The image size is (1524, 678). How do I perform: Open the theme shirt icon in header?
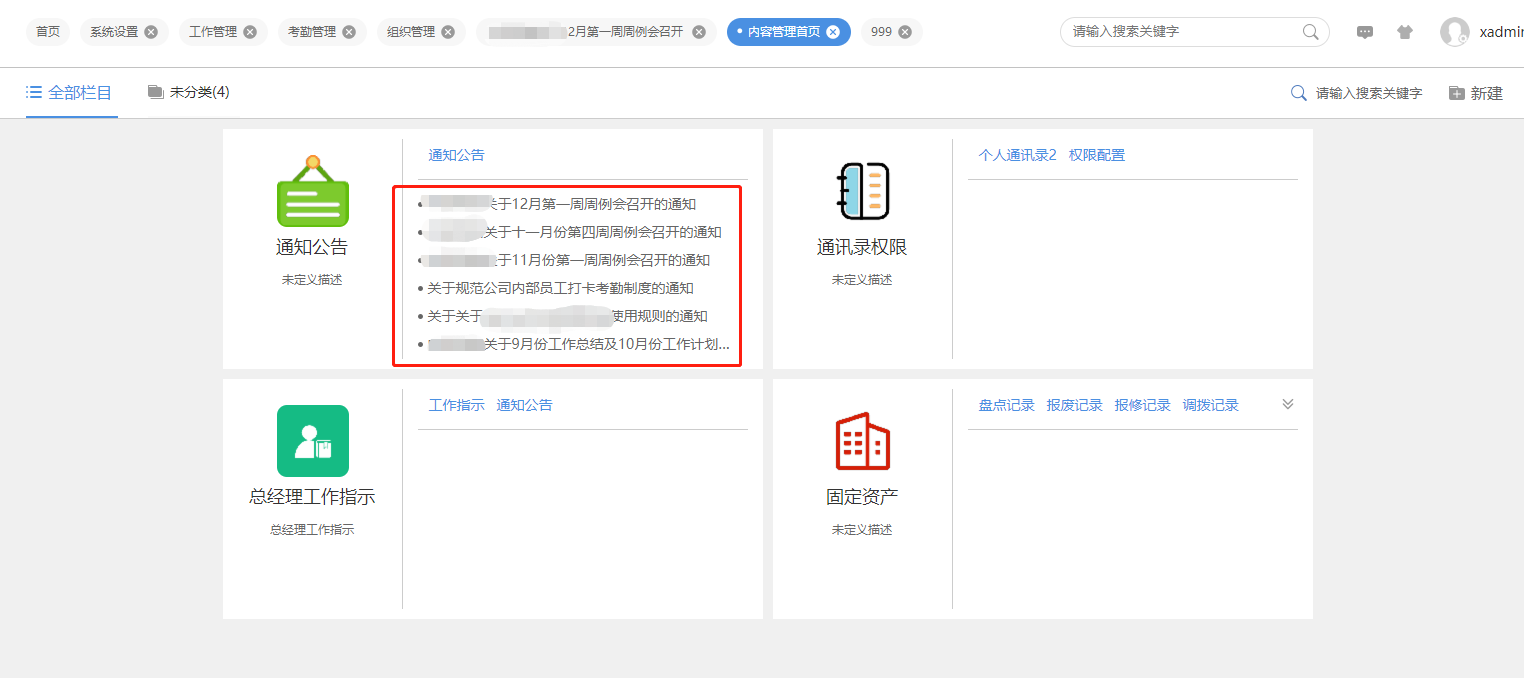coord(1405,32)
